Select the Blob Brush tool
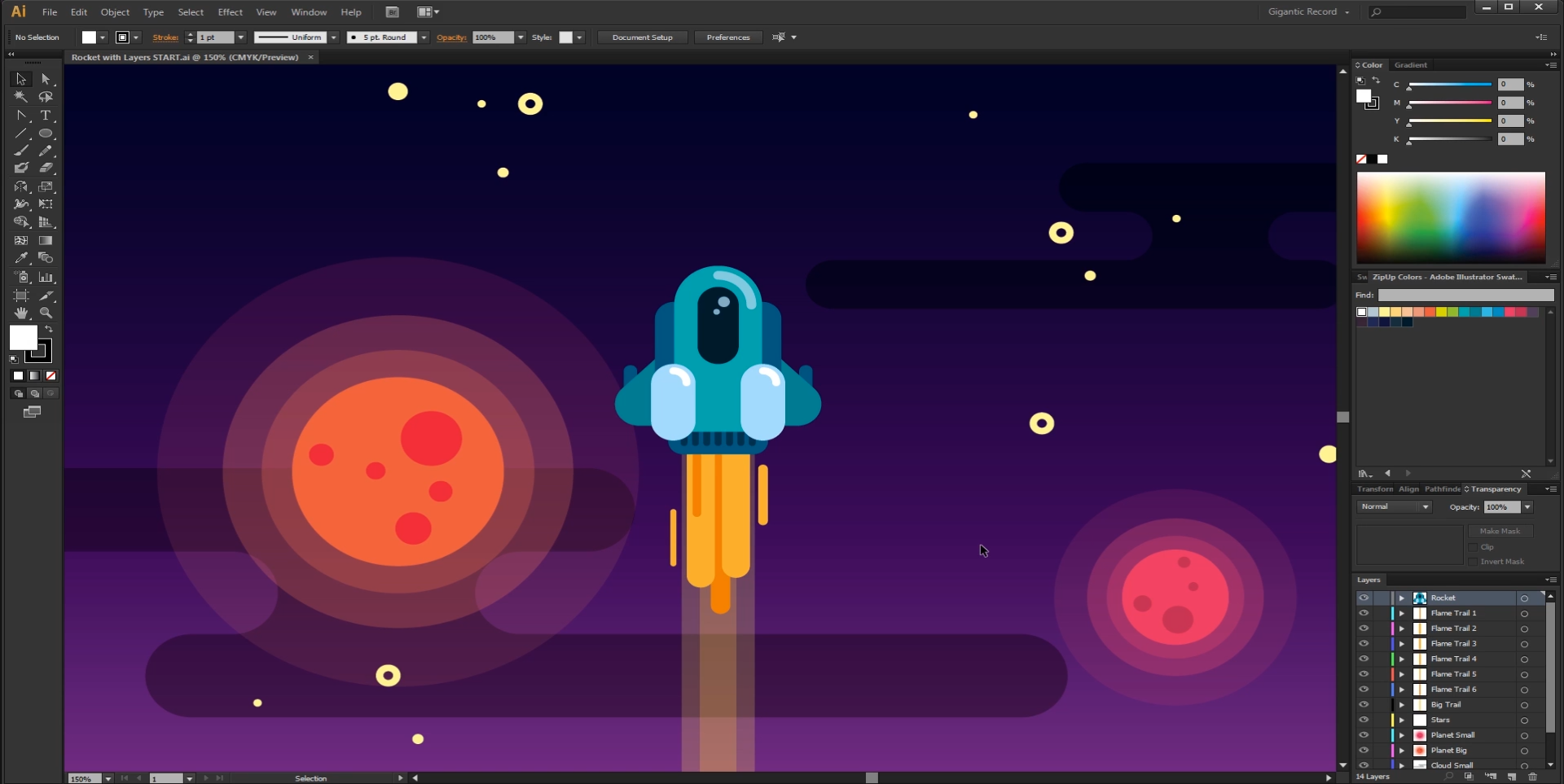Screen dimensions: 1564x784 (x=21, y=168)
